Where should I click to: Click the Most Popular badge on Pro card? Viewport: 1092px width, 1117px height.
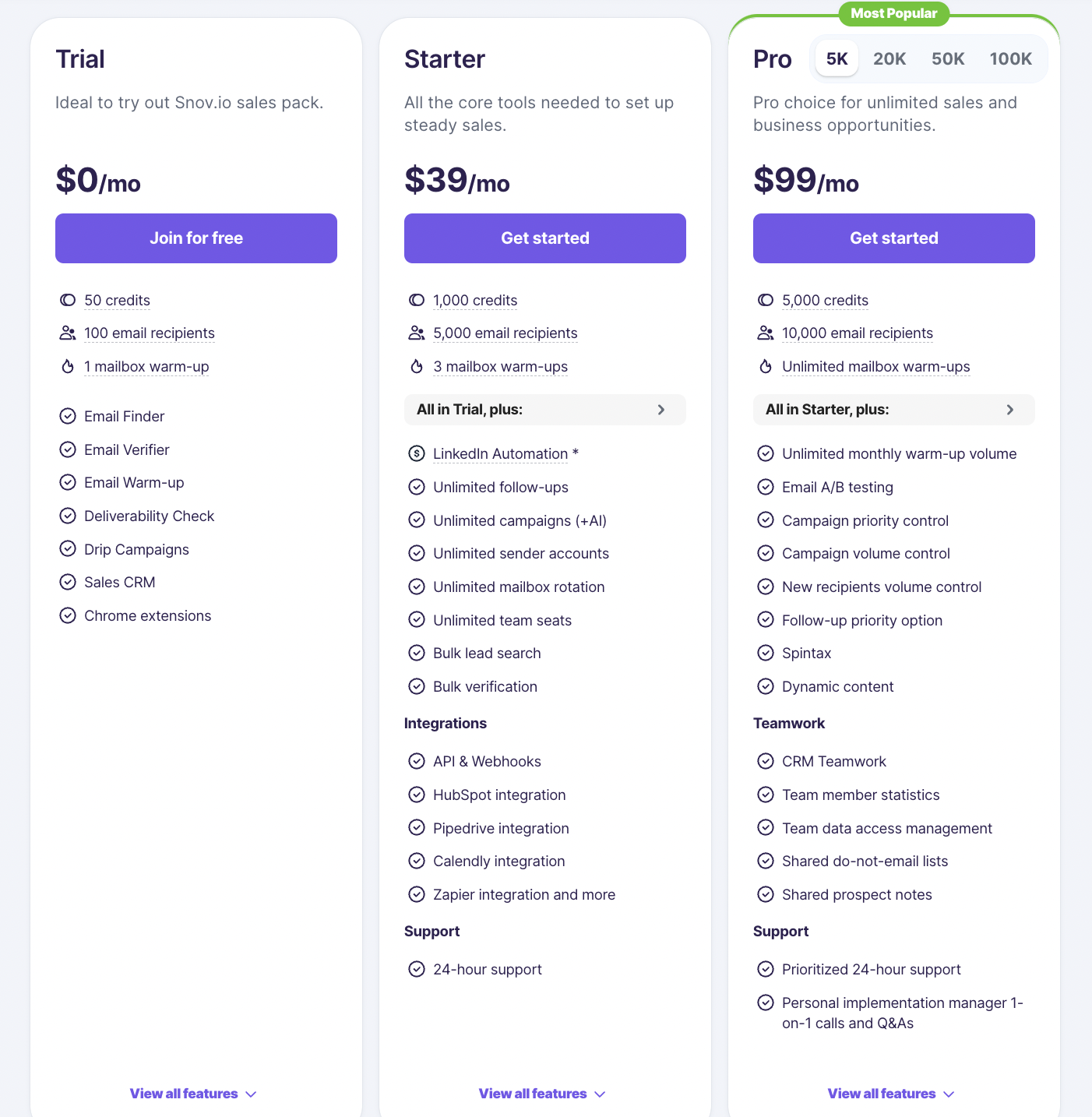893,13
